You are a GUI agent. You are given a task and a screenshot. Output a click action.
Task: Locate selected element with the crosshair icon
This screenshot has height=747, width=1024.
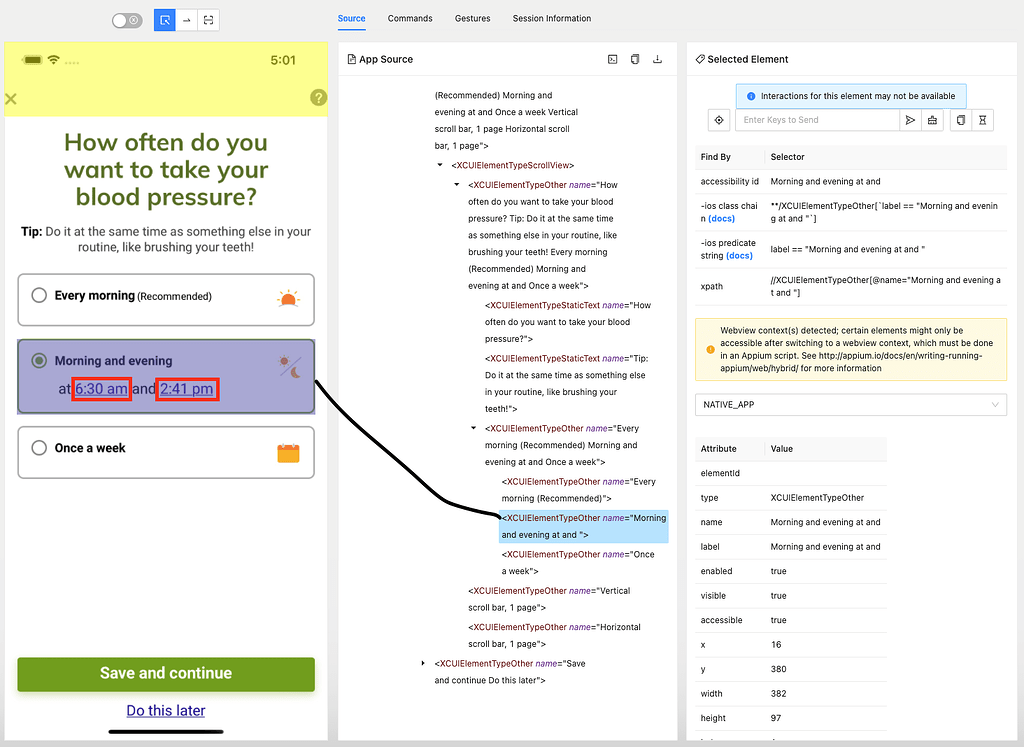pyautogui.click(x=718, y=119)
